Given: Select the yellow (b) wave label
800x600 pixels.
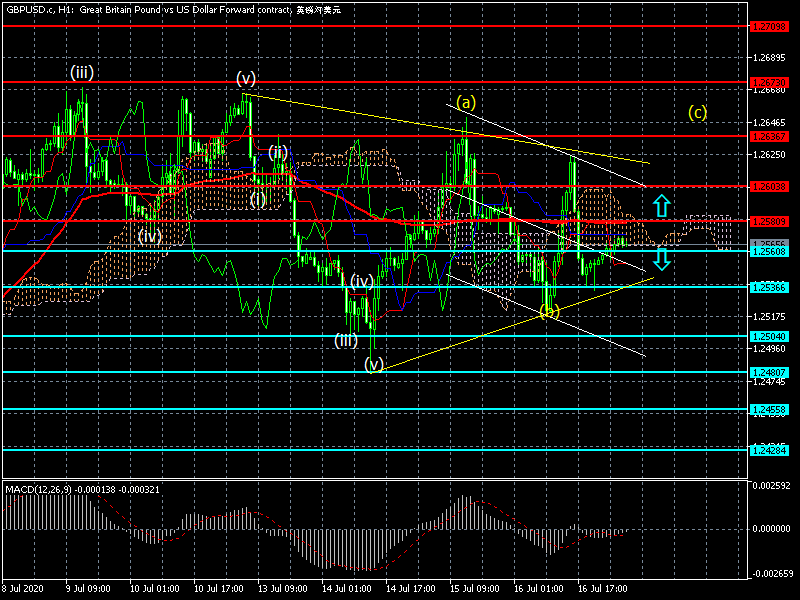Looking at the screenshot, I should point(549,312).
